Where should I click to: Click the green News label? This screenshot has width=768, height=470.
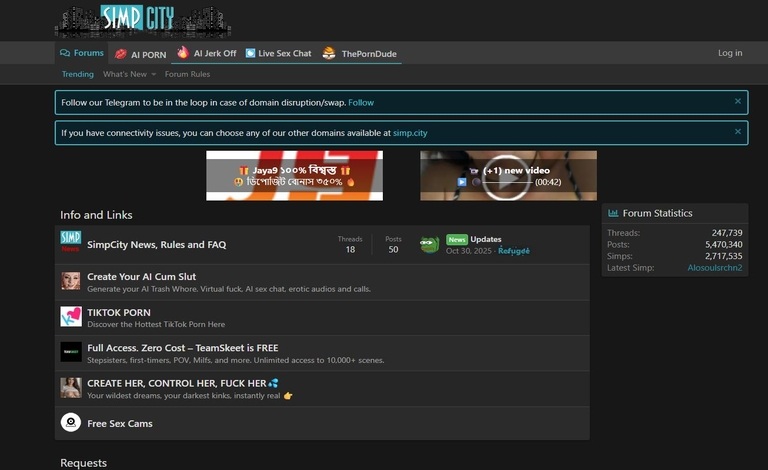pyautogui.click(x=456, y=239)
